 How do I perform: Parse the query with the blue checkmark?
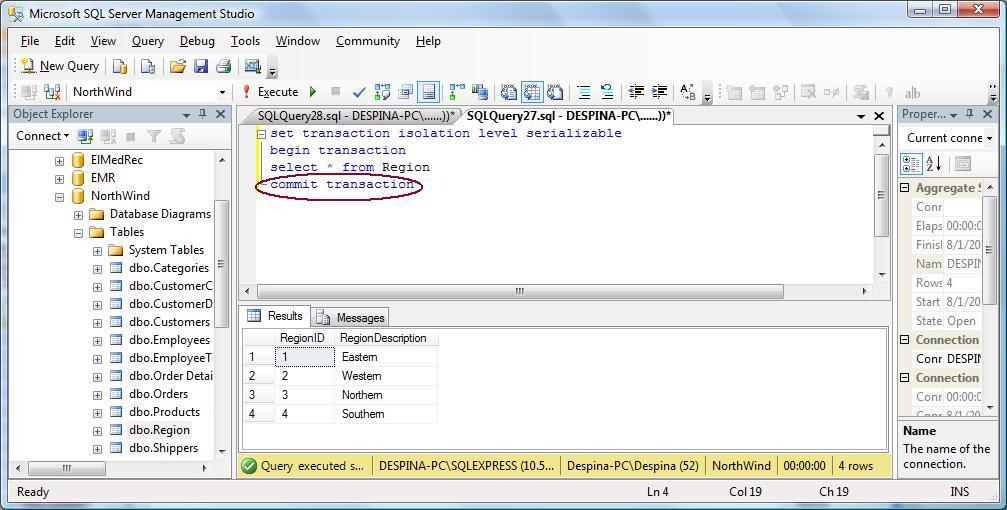(358, 92)
